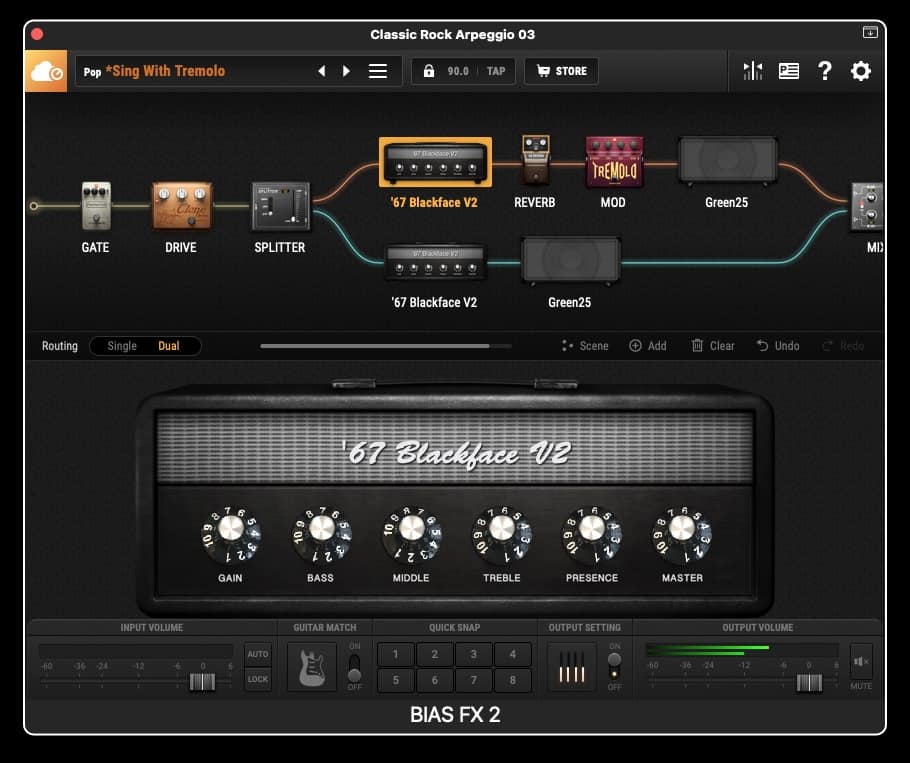This screenshot has height=763, width=910.
Task: Open the ToneCloud cloud icon
Action: 46,71
